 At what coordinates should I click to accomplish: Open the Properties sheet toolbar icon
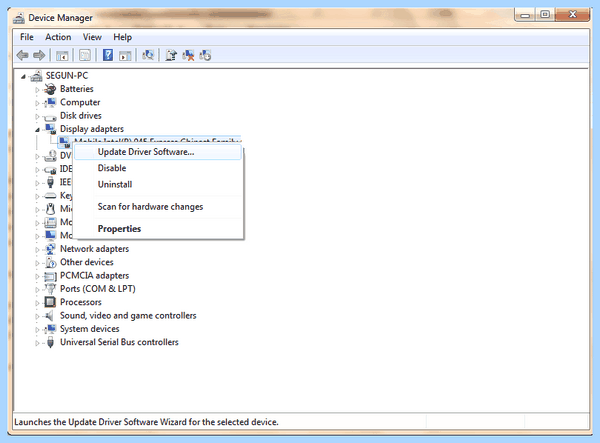pyautogui.click(x=85, y=55)
